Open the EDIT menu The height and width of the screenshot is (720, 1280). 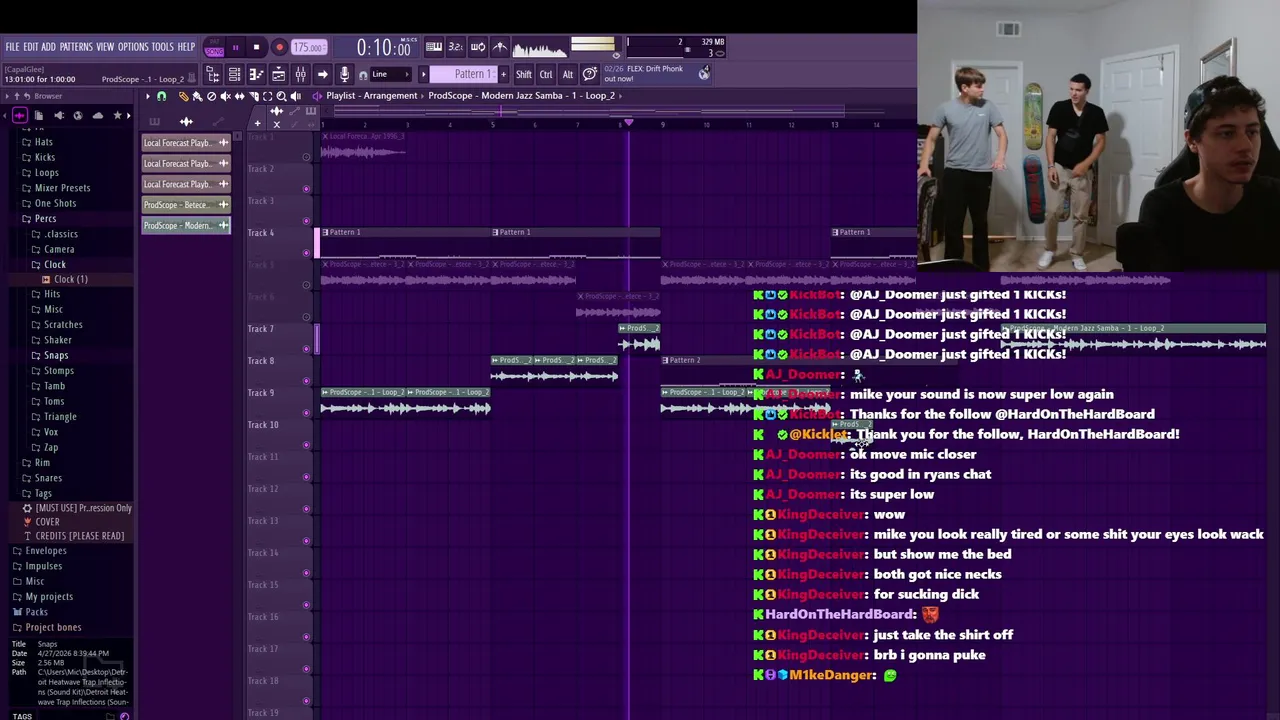(x=31, y=47)
